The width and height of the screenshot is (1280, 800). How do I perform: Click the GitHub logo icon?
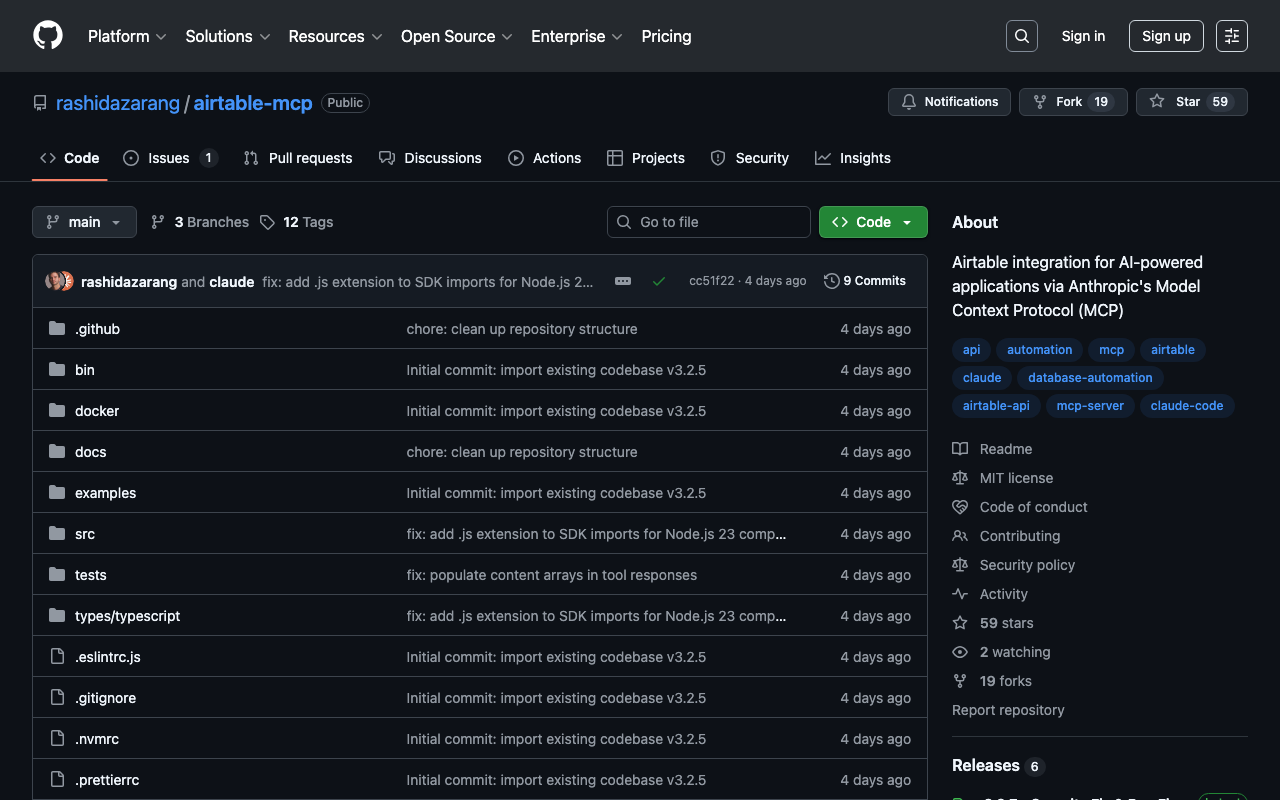pyautogui.click(x=48, y=36)
